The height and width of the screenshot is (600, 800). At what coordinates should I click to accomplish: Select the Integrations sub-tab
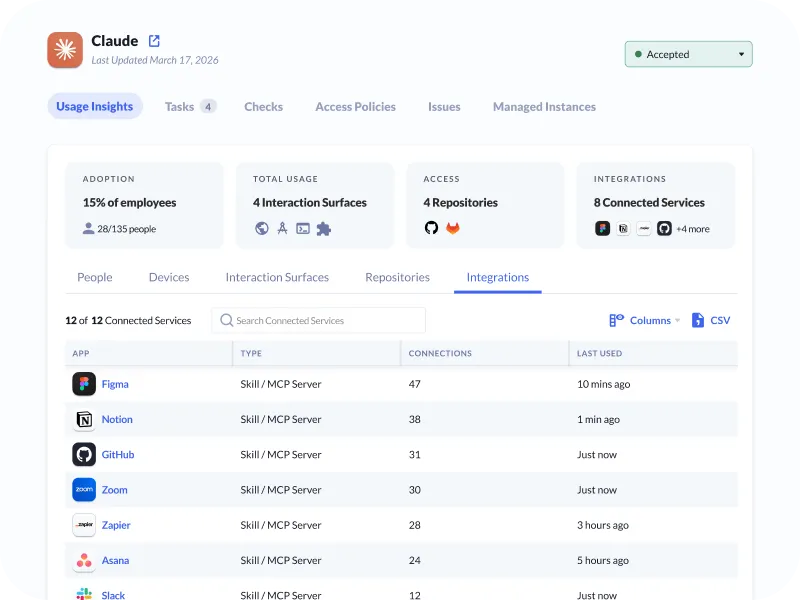(x=497, y=277)
